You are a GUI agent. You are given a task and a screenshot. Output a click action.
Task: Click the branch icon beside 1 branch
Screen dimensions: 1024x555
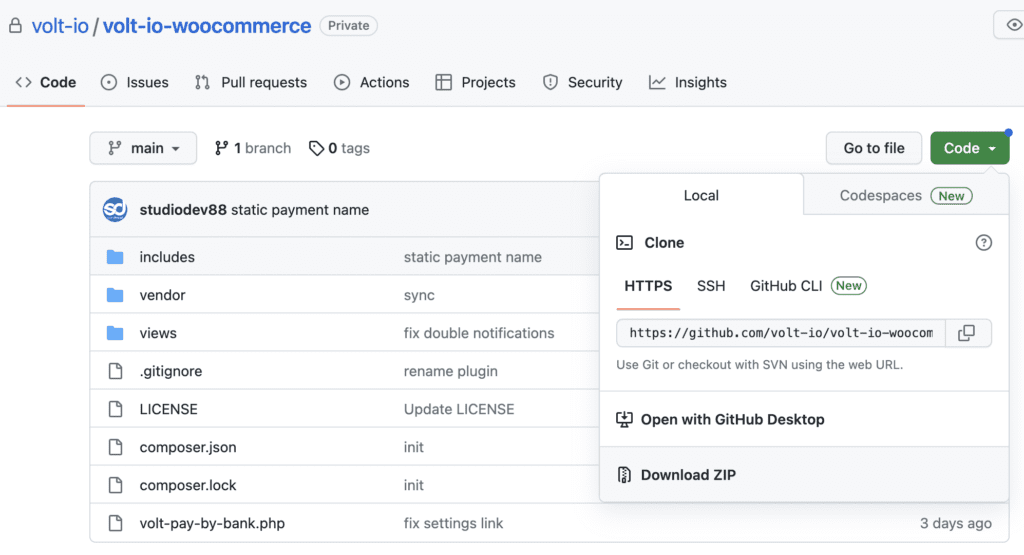221,148
